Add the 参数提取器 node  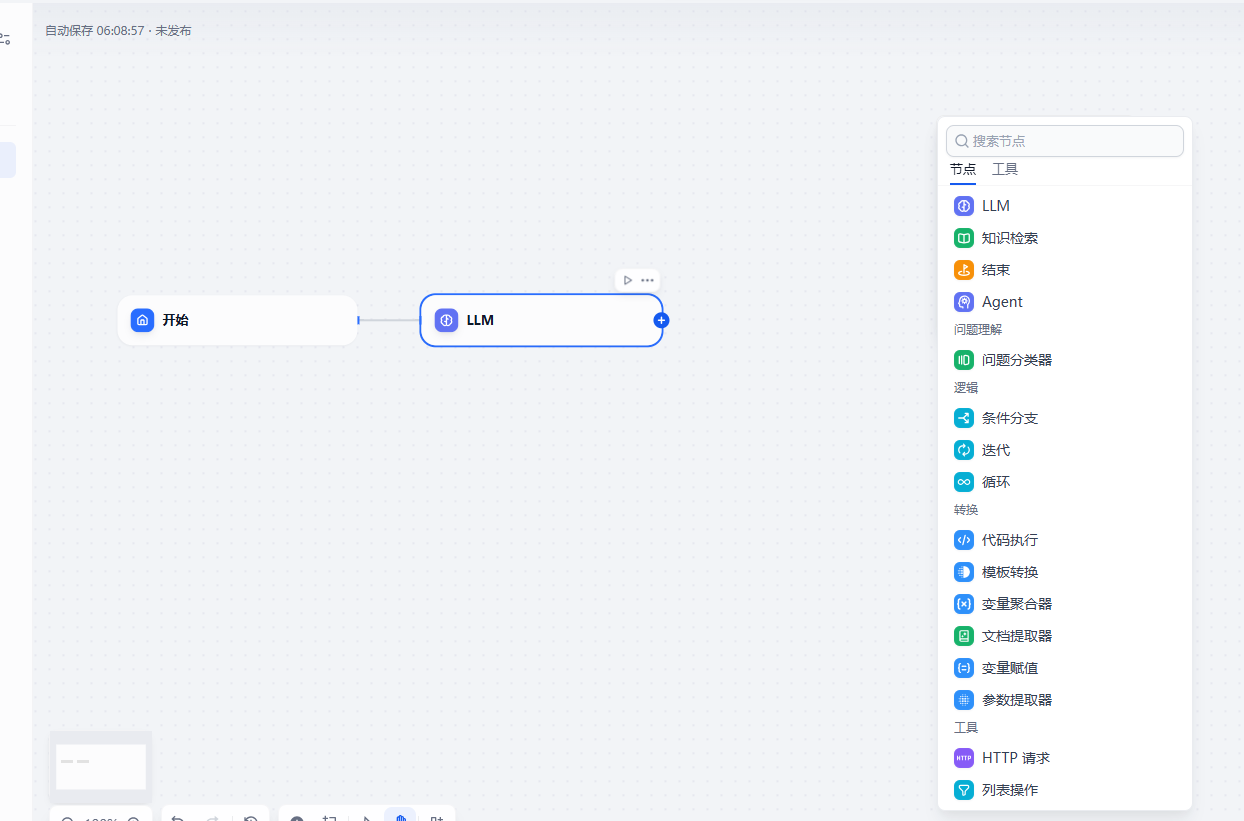pyautogui.click(x=1064, y=700)
